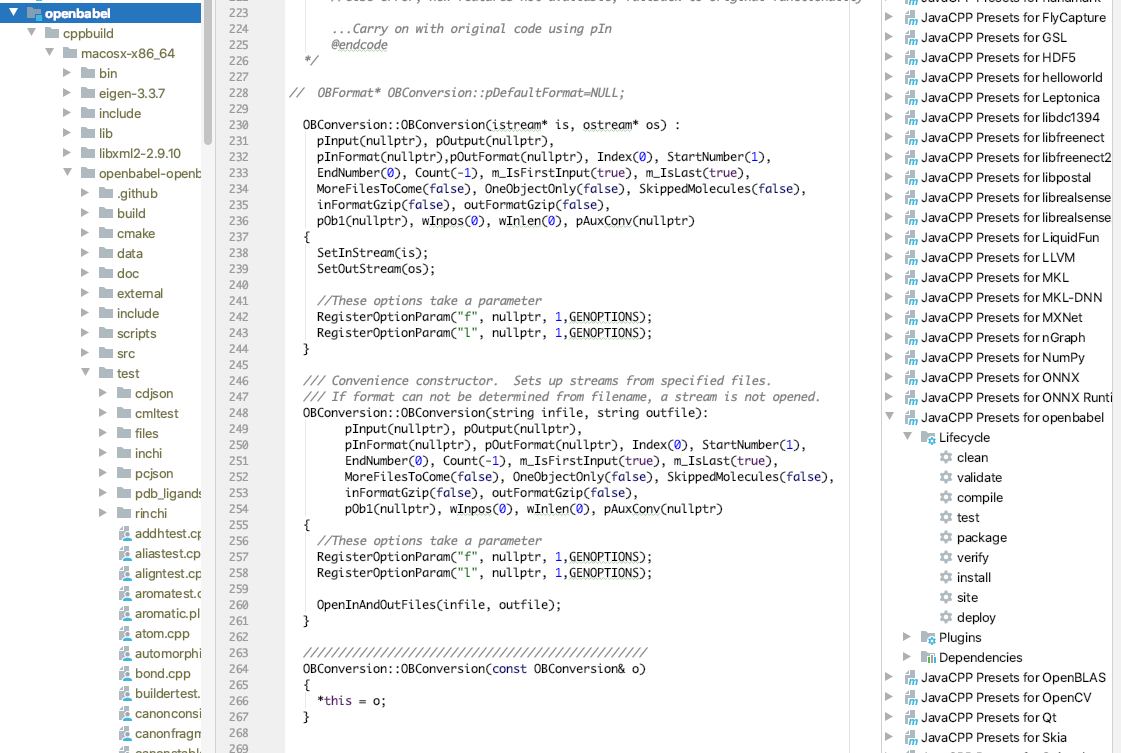Click the libxml2-2.9.10 folder icon

coord(88,153)
